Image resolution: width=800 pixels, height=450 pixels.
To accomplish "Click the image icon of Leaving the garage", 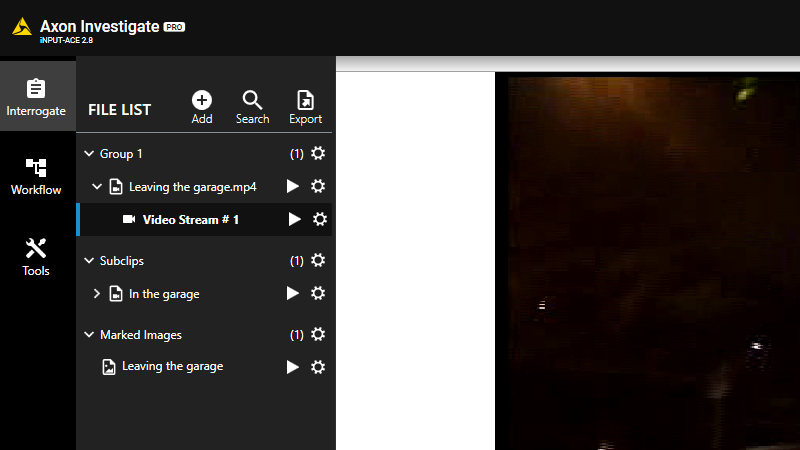I will (x=109, y=367).
